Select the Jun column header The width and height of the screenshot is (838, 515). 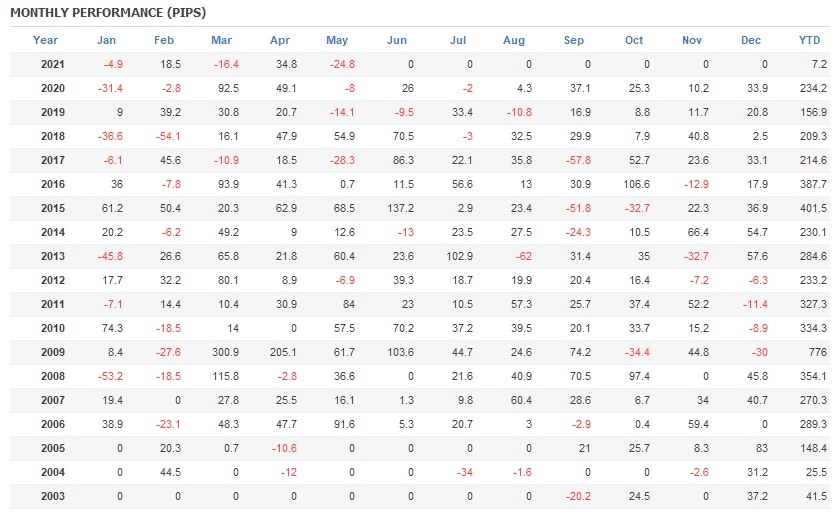pyautogui.click(x=397, y=41)
